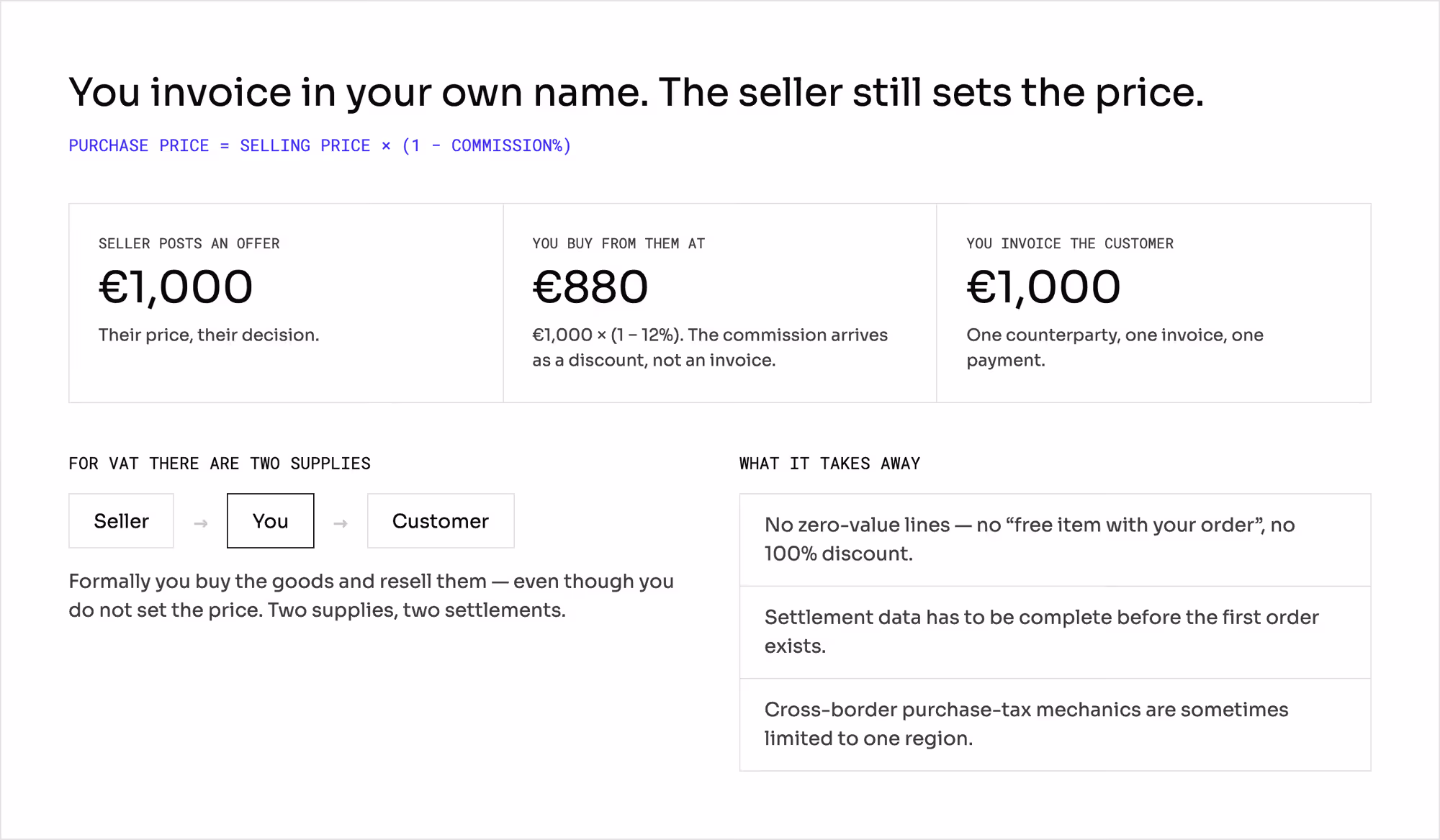Click the 'Settlement data' list item
Image resolution: width=1440 pixels, height=840 pixels.
pyautogui.click(x=1056, y=632)
